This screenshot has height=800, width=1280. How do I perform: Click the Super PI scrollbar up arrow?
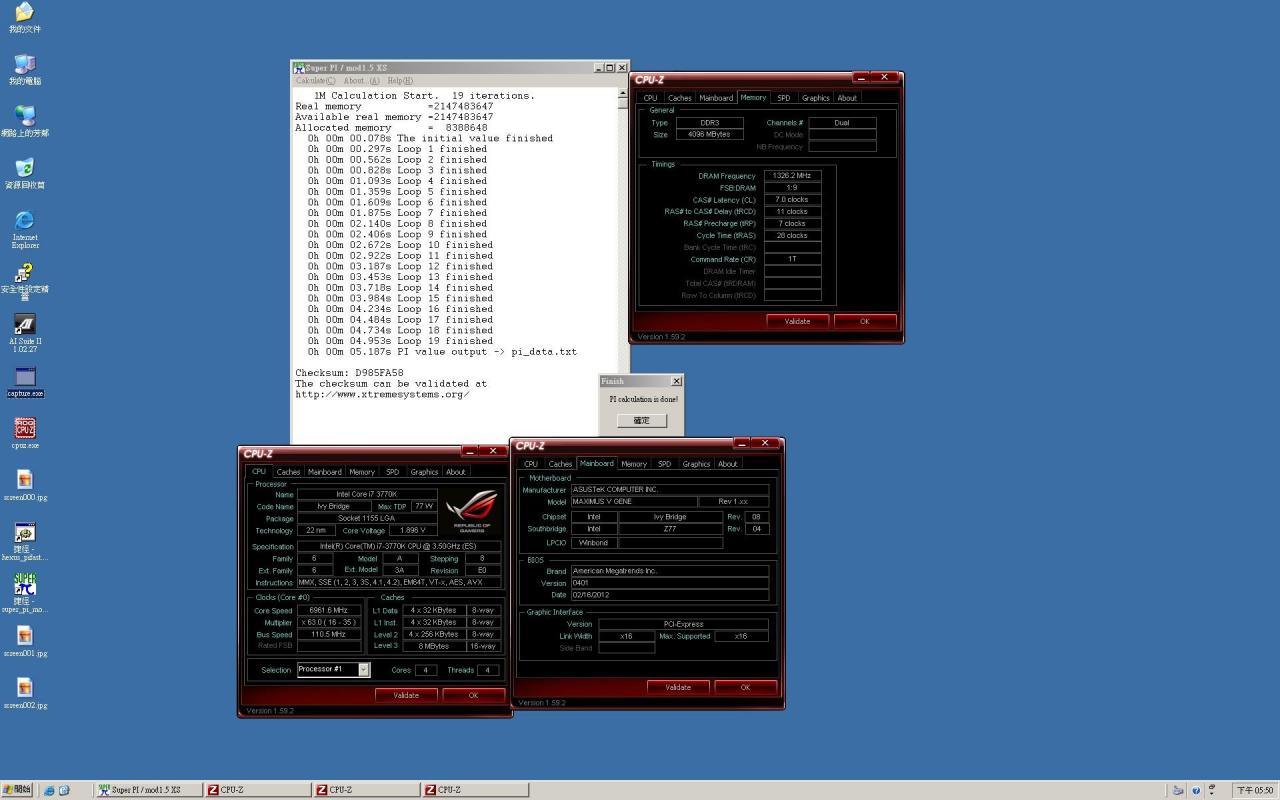pos(624,93)
